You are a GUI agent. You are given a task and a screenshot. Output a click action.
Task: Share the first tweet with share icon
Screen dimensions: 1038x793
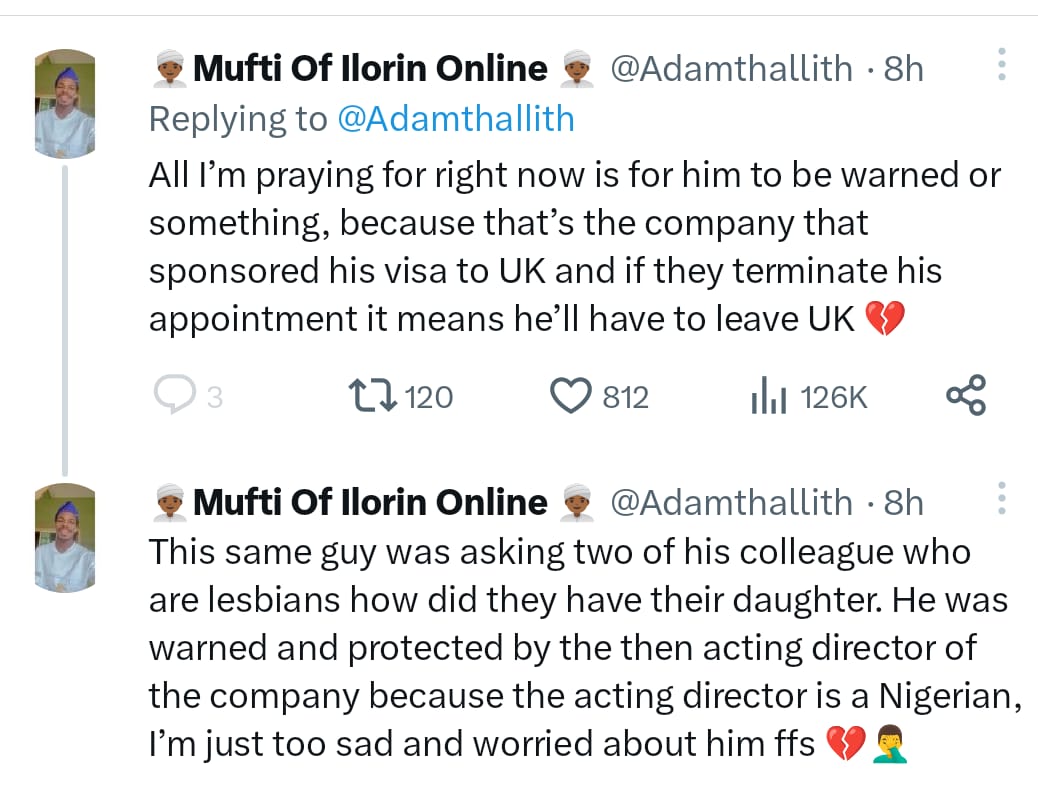[x=965, y=396]
